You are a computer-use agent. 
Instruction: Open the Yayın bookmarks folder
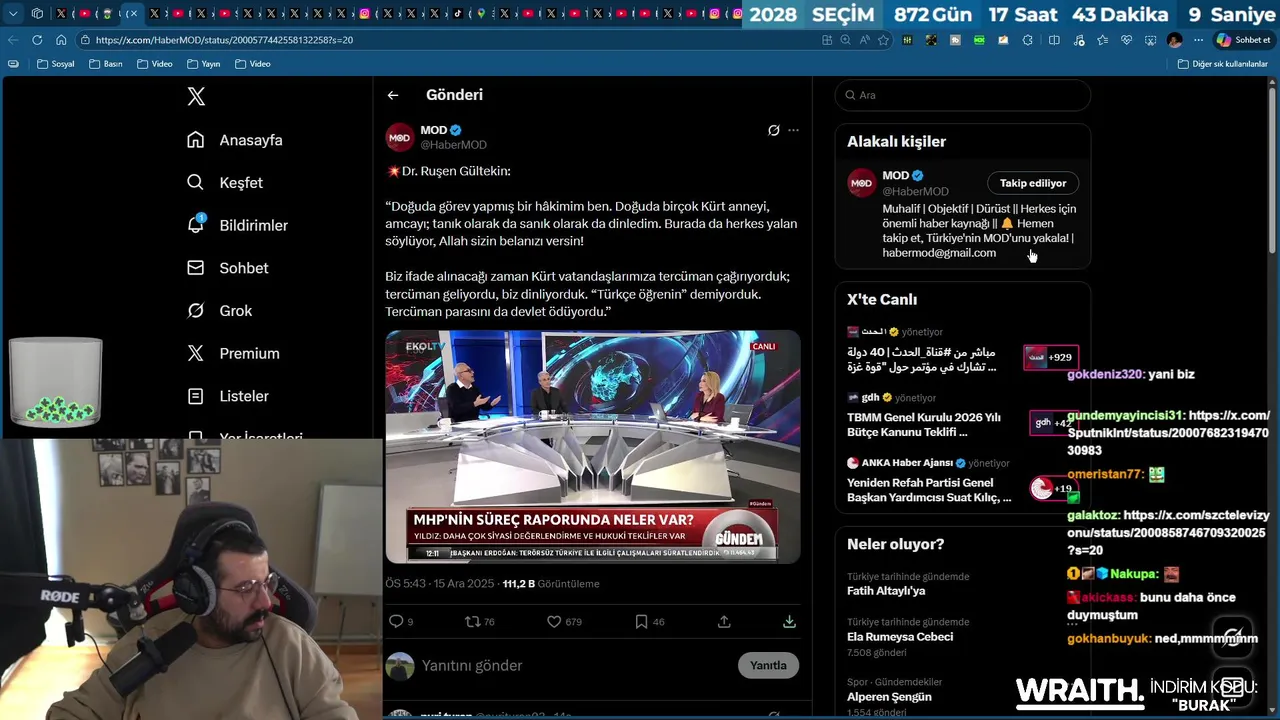pos(203,64)
